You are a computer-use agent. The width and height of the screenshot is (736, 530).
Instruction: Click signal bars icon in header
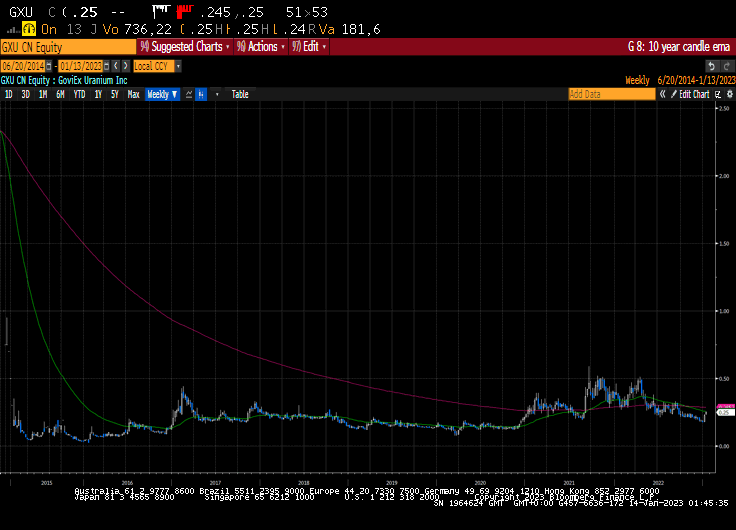pyautogui.click(x=13, y=31)
